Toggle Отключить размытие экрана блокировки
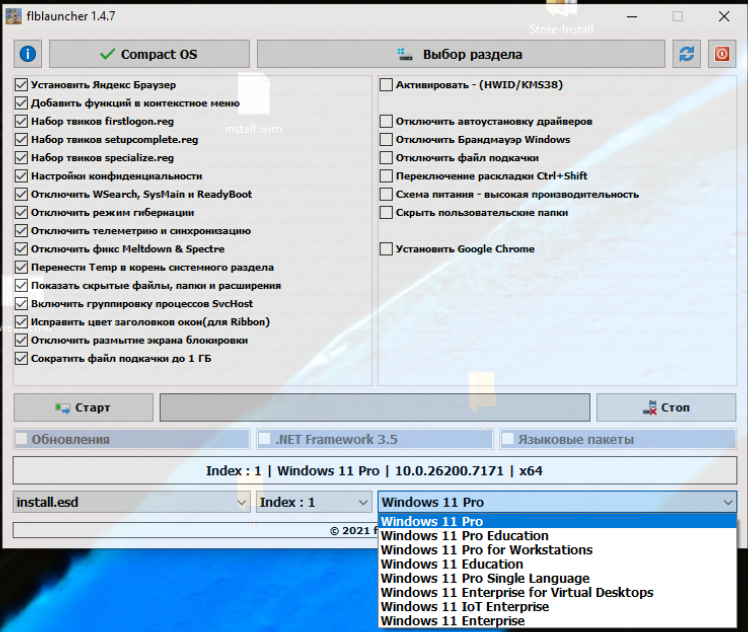Viewport: 748px width, 632px height. [21, 340]
